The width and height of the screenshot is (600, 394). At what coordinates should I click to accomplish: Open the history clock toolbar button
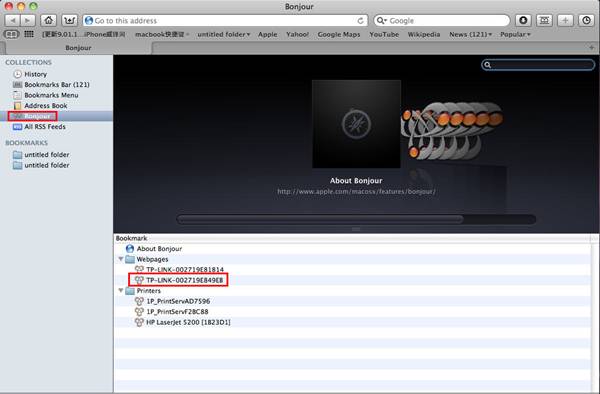point(586,20)
